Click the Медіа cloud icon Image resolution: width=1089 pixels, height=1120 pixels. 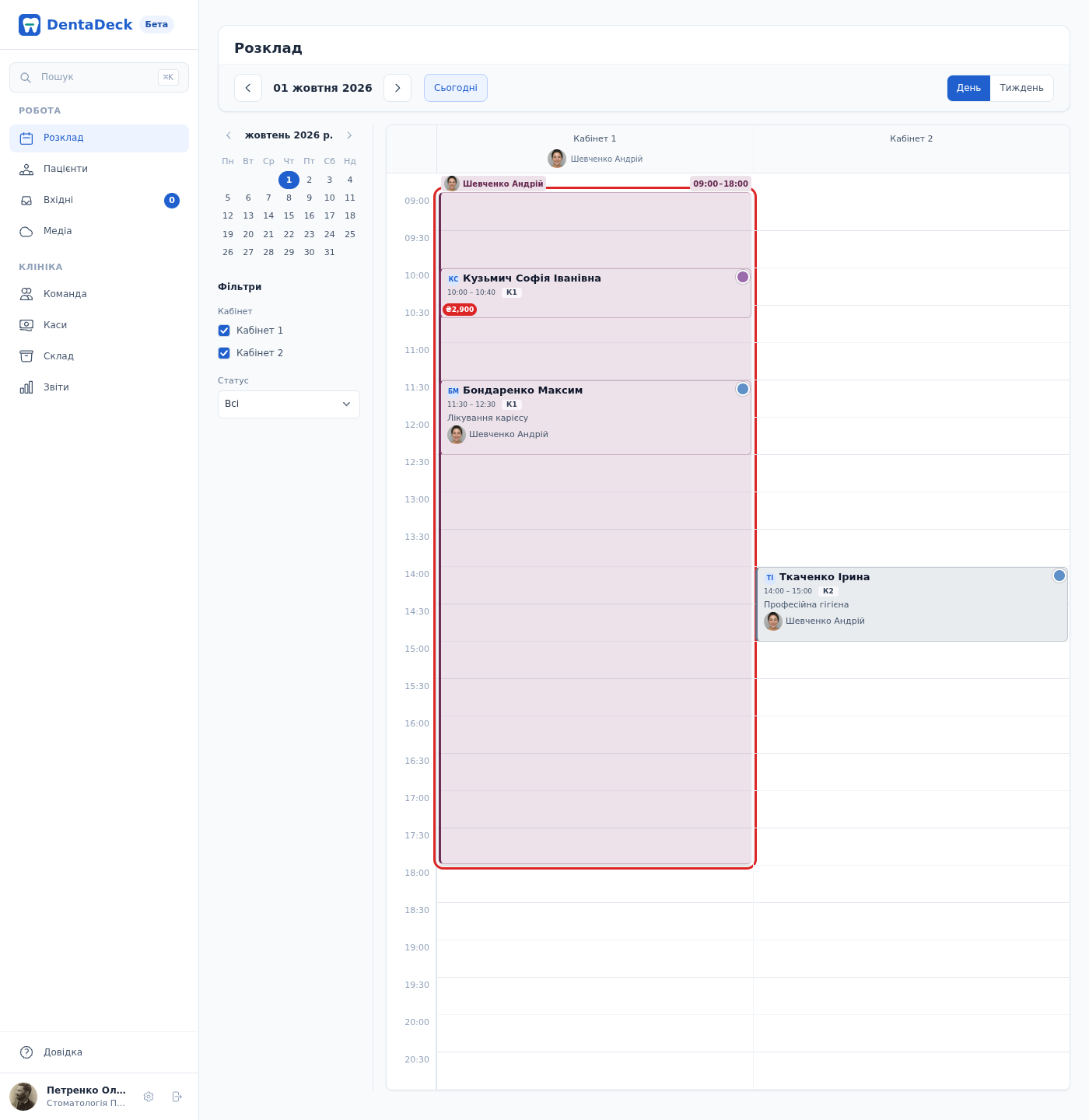coord(26,232)
